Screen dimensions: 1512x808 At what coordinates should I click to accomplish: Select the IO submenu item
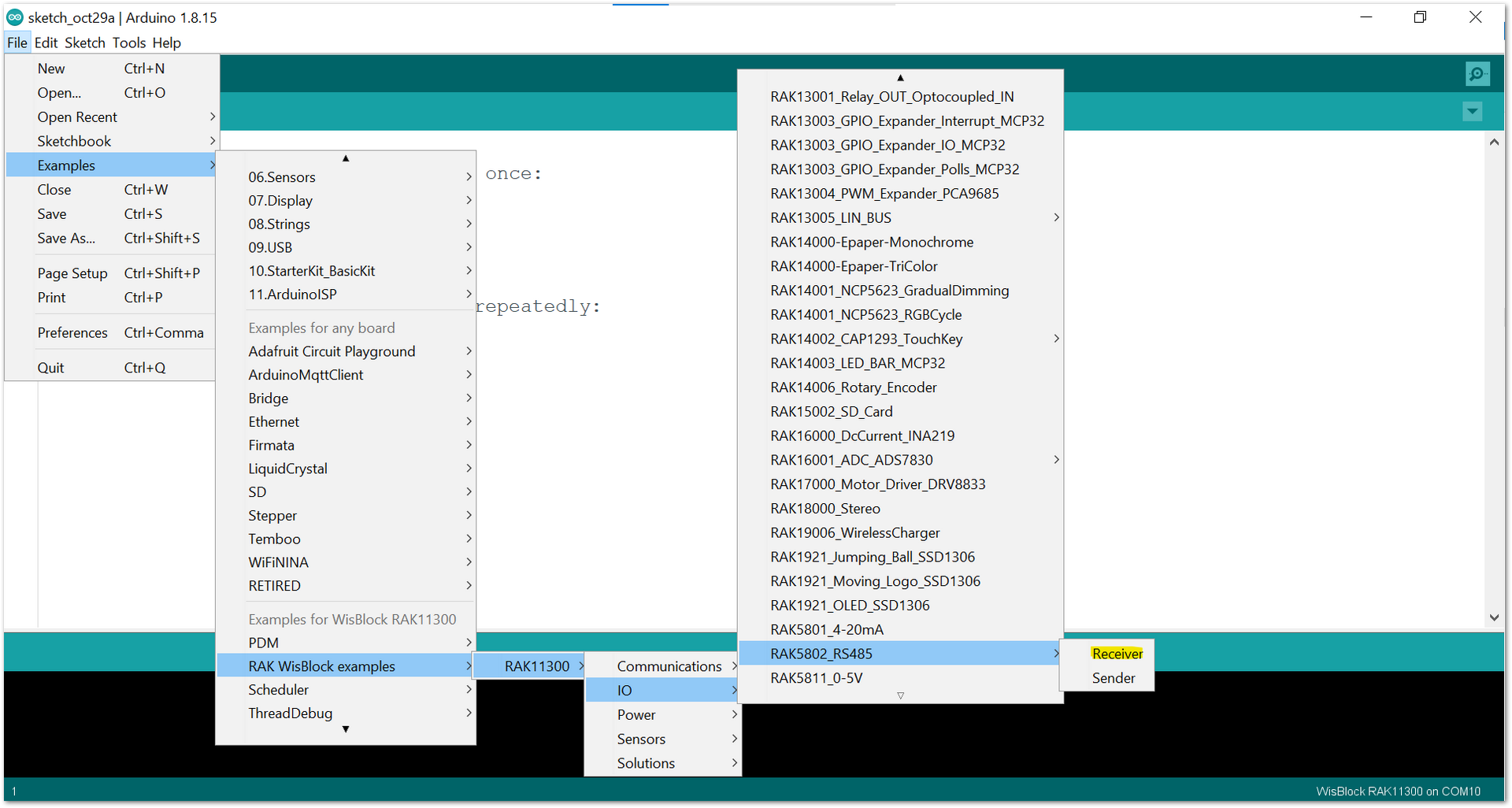point(663,691)
